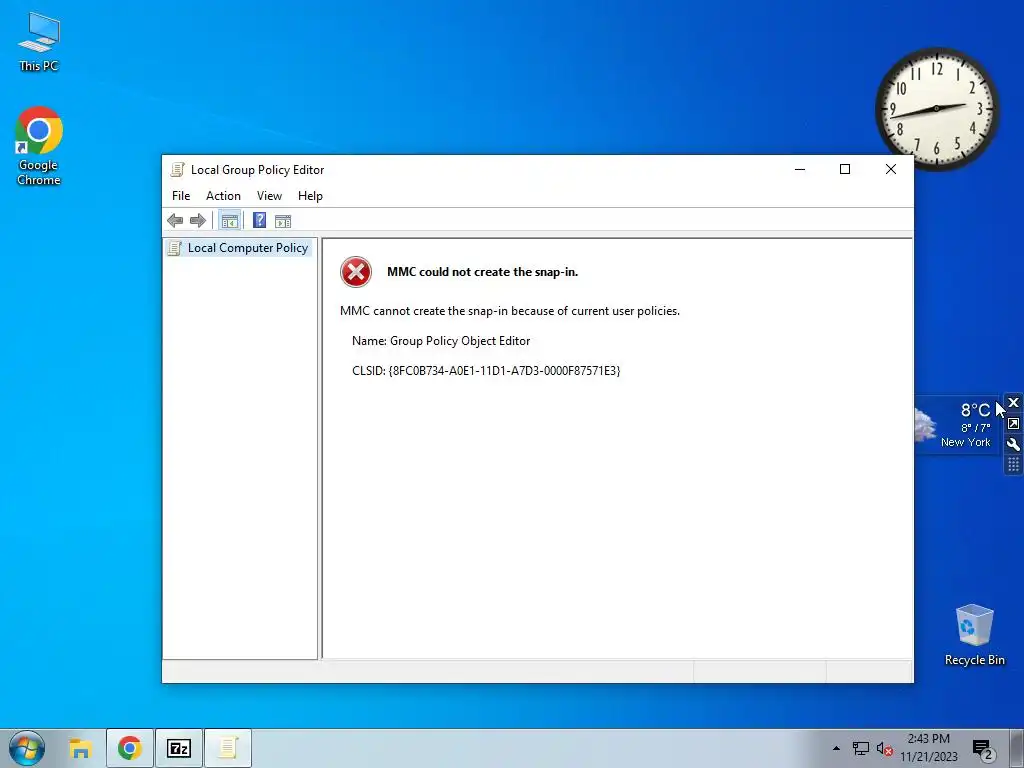Screen dimensions: 1024x768
Task: Maximize the Local Group Policy Editor window
Action: click(x=845, y=169)
